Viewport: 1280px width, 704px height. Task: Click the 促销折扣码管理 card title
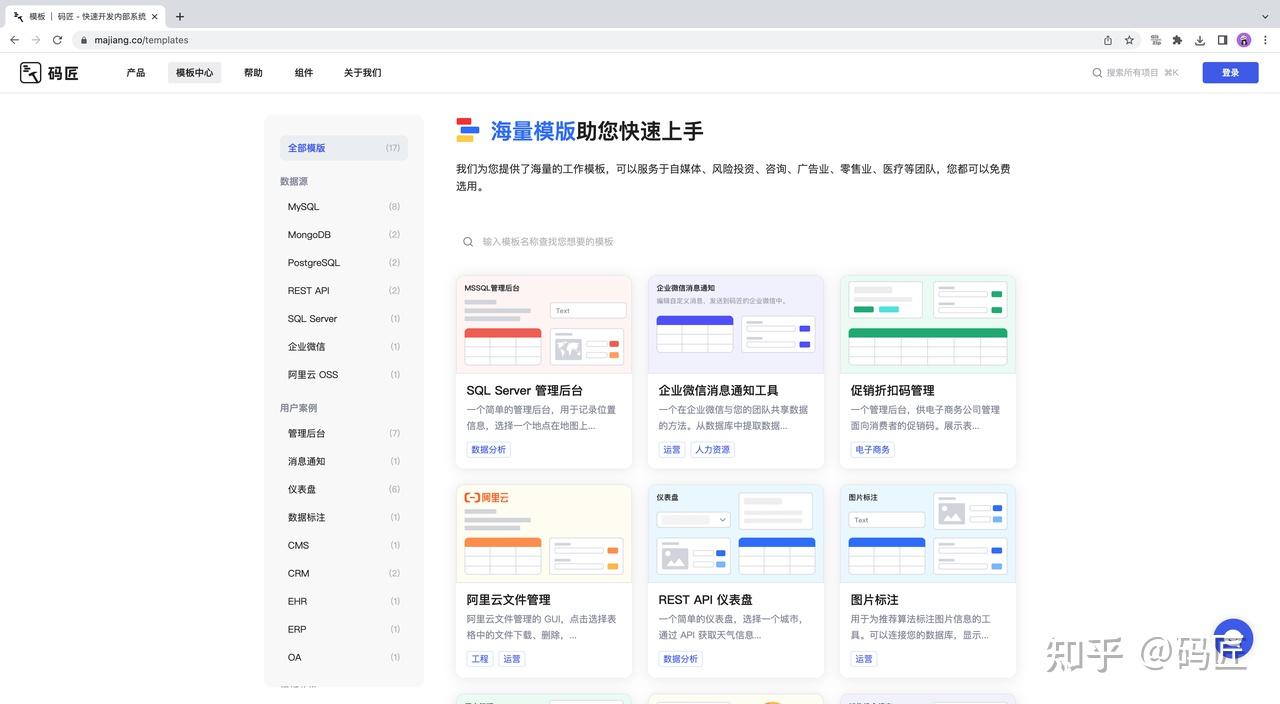pyautogui.click(x=893, y=391)
